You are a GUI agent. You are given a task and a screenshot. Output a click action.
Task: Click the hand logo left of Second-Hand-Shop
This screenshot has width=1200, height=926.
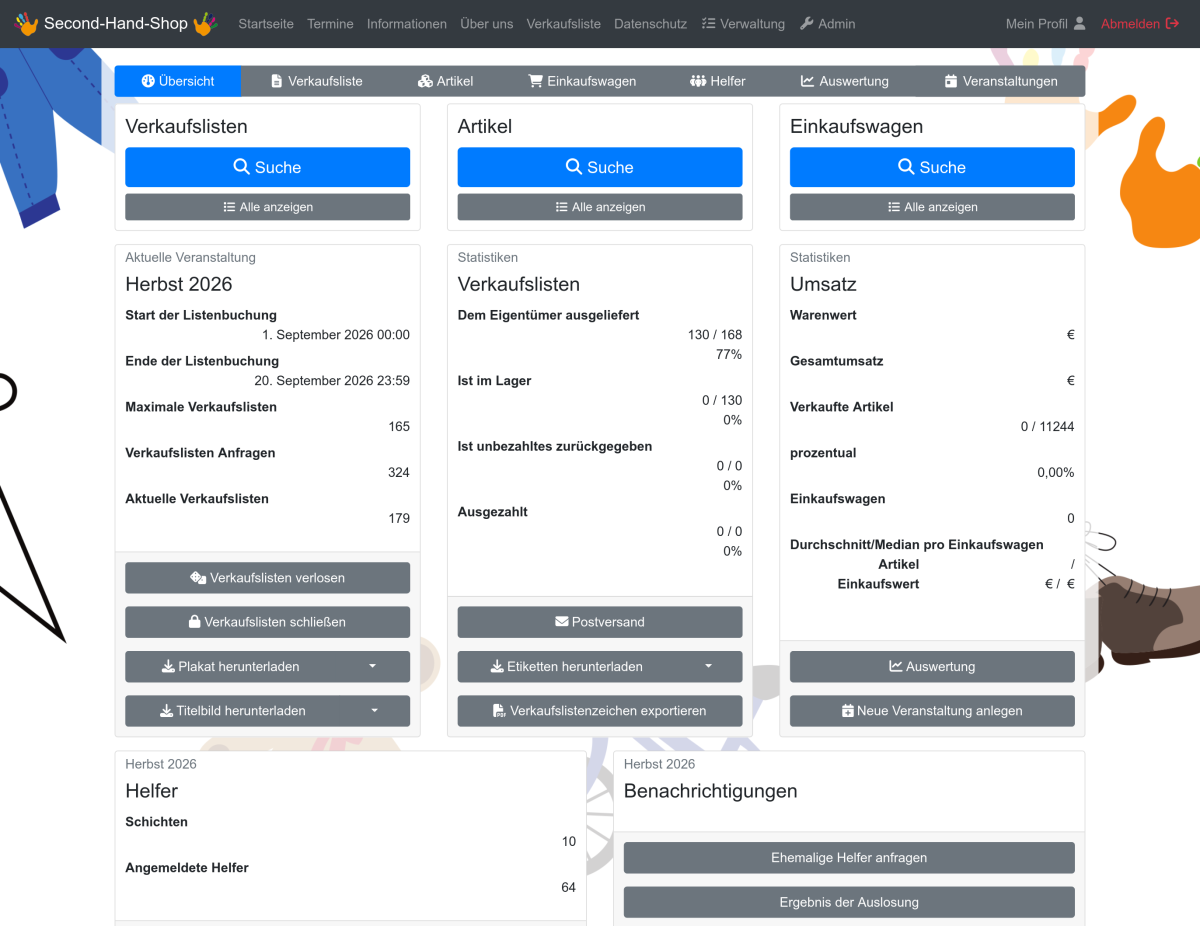pos(27,23)
